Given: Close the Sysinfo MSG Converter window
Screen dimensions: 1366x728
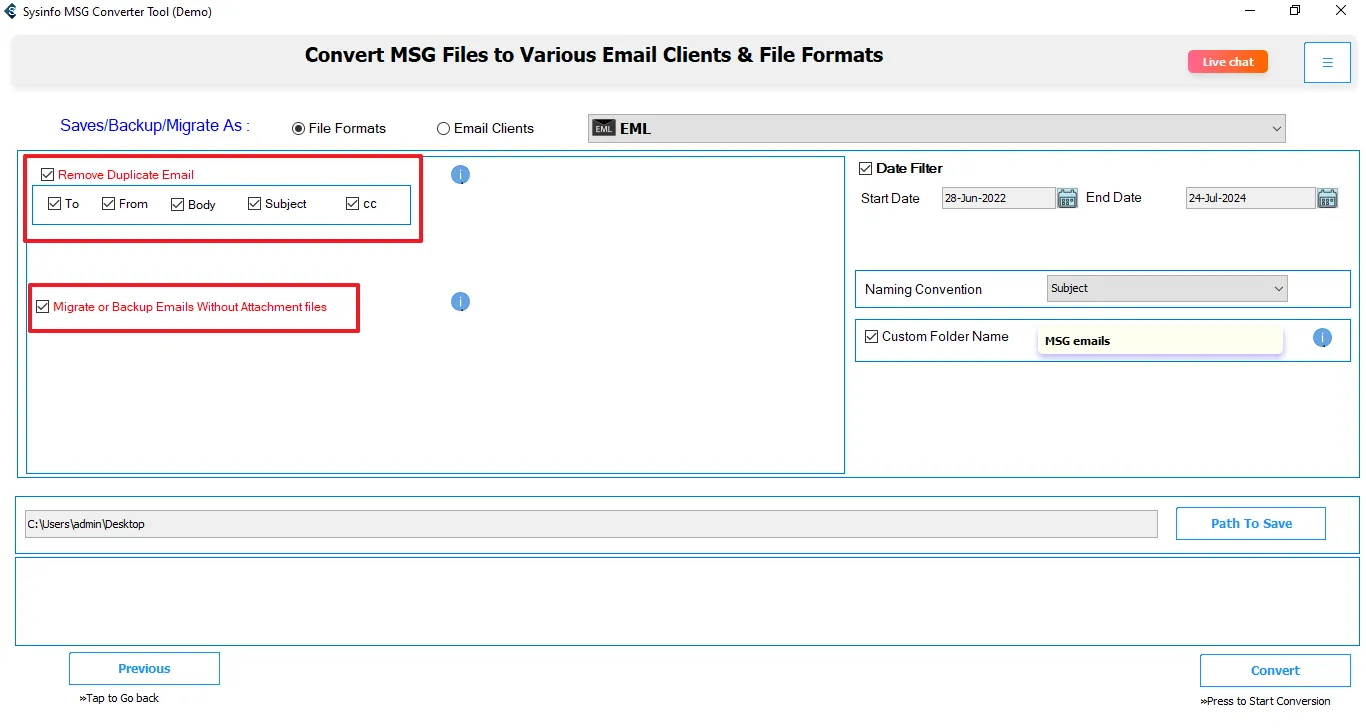Looking at the screenshot, I should pos(1341,11).
